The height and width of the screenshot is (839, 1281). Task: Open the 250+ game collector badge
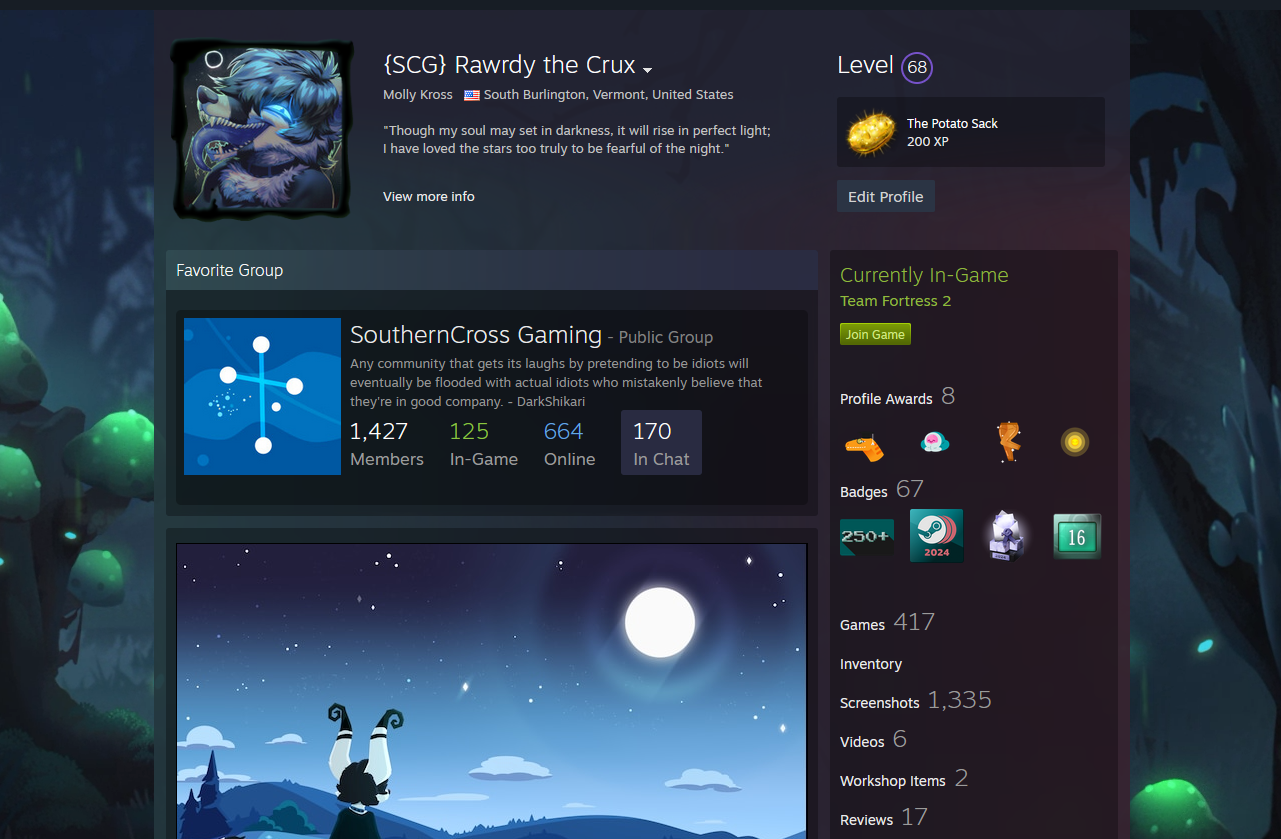click(x=866, y=536)
